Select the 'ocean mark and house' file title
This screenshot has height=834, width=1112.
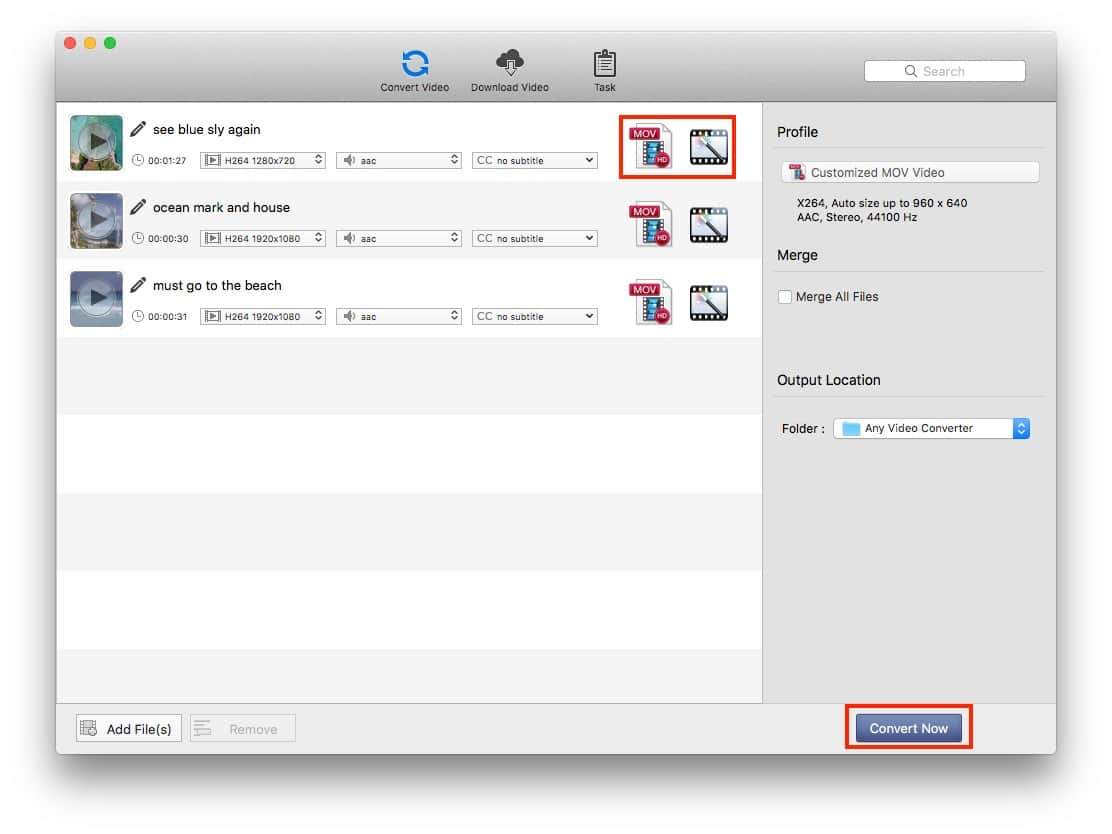tap(221, 208)
